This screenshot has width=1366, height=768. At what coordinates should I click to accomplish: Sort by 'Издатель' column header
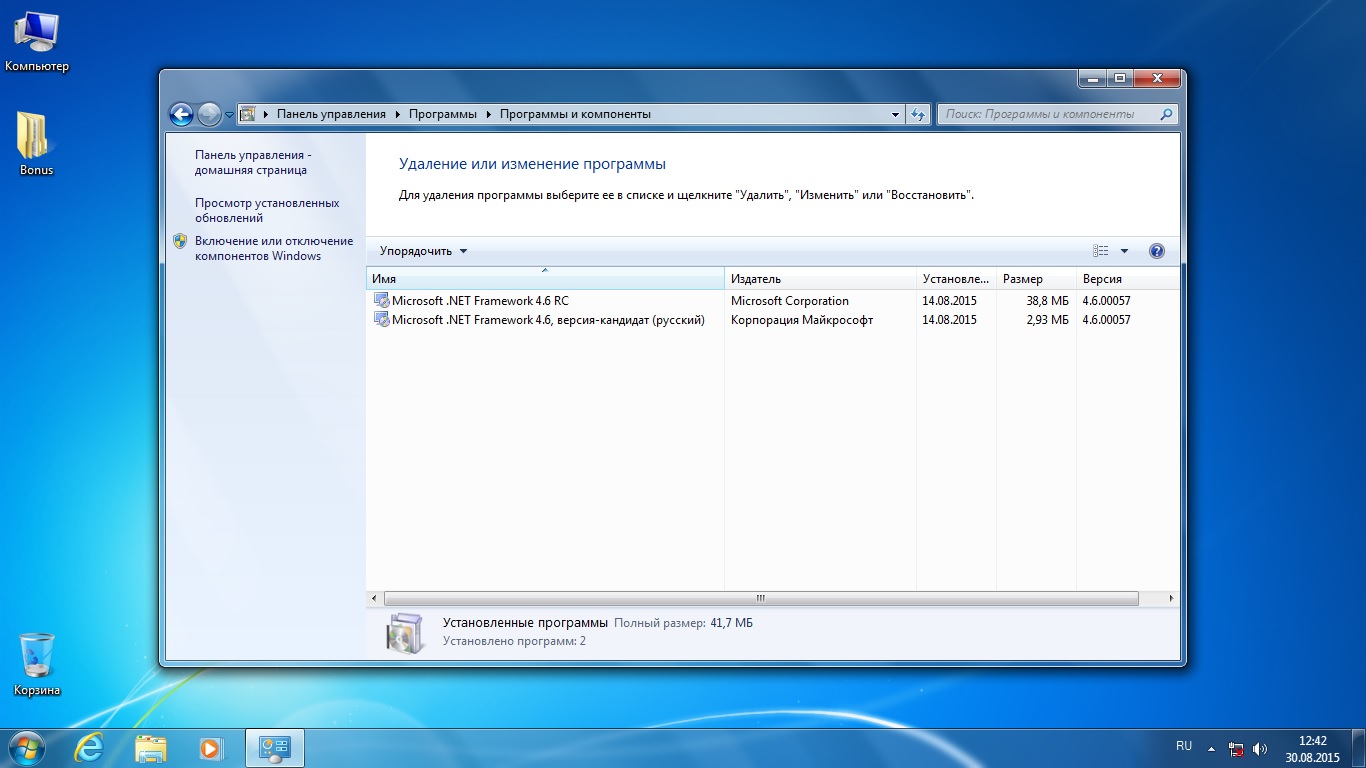tap(820, 279)
